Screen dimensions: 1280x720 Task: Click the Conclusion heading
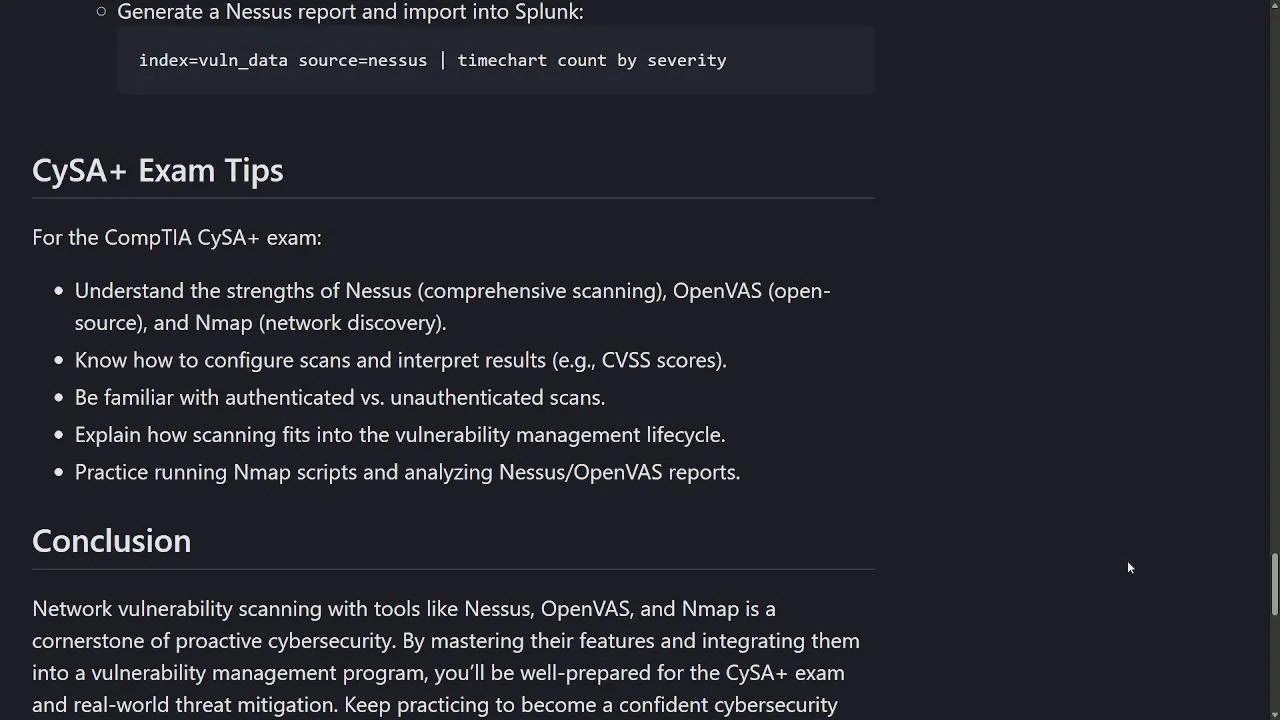coord(111,541)
